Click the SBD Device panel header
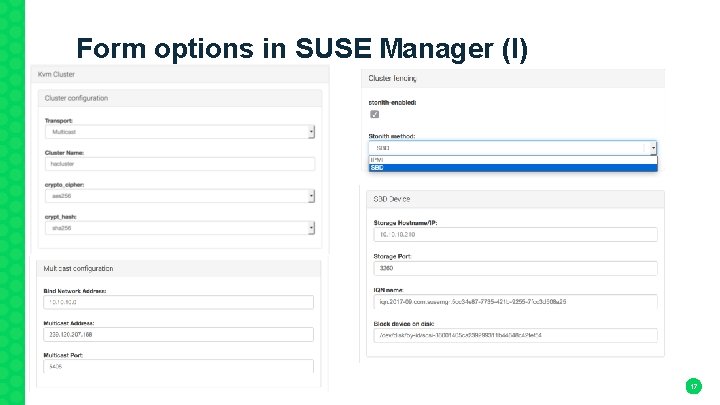 coord(514,200)
